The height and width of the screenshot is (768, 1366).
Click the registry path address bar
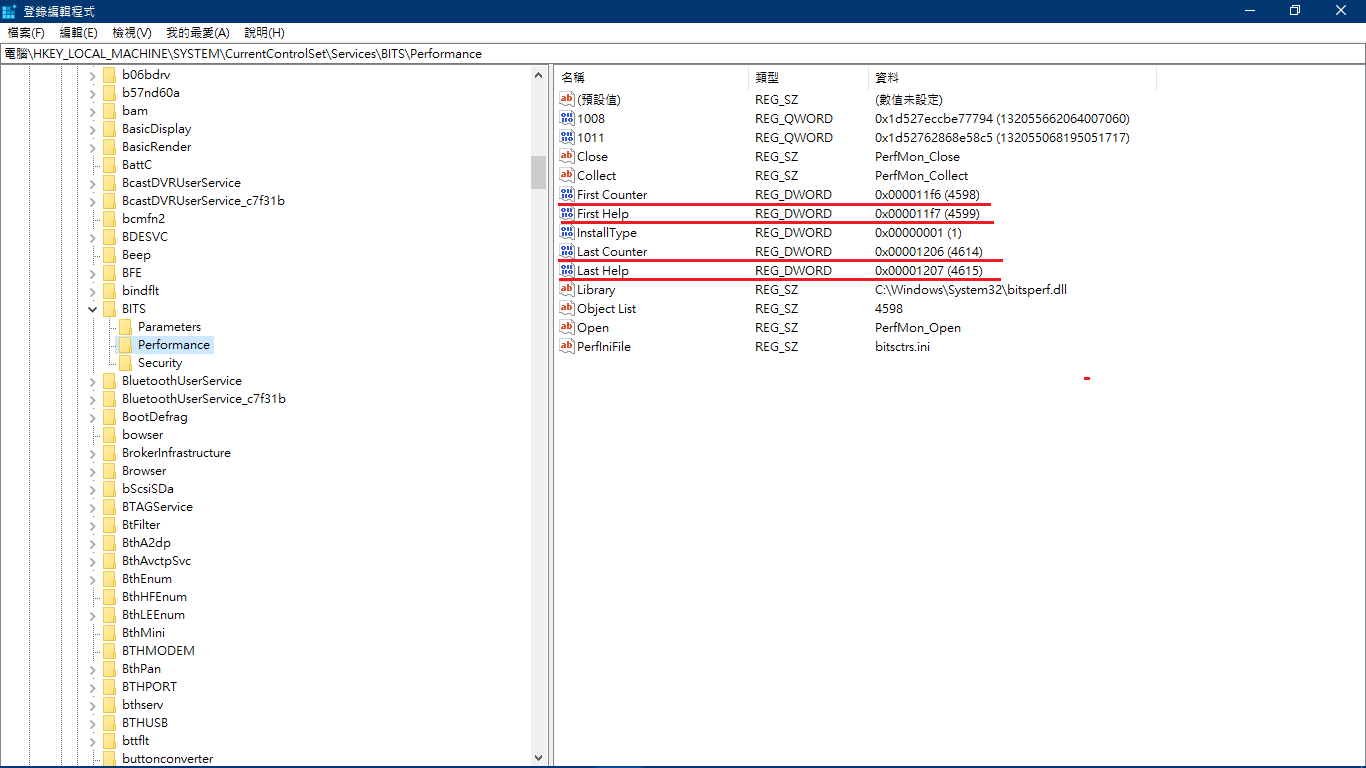683,54
